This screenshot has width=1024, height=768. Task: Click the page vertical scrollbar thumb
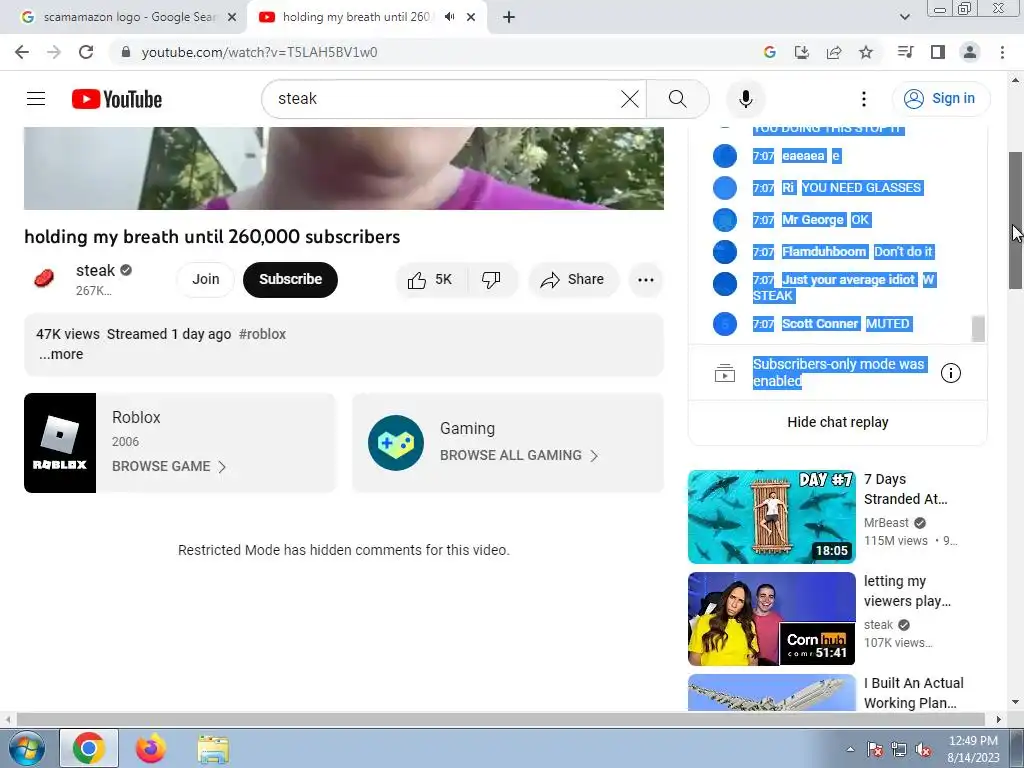(x=1016, y=220)
